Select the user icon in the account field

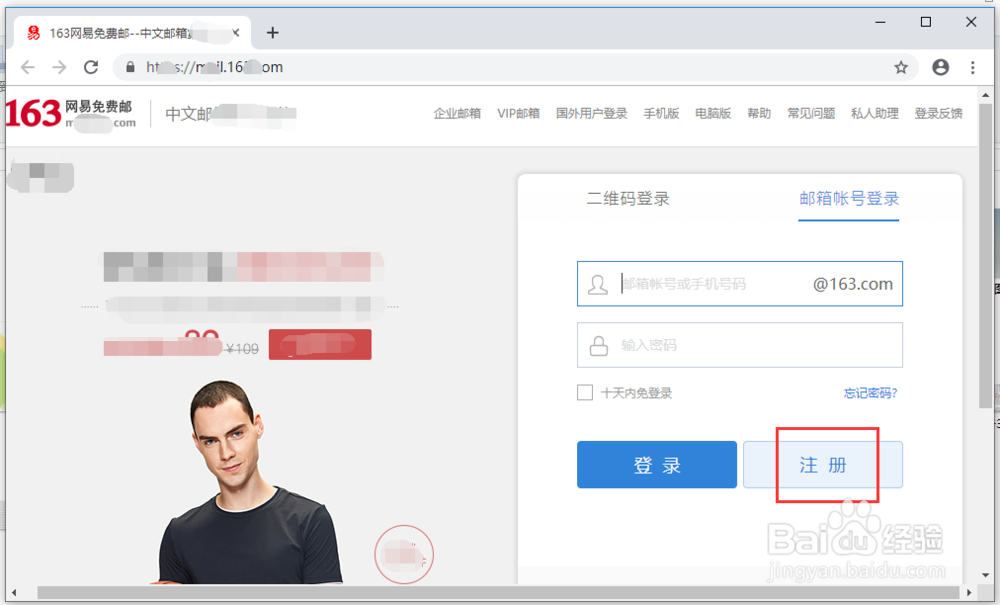596,283
